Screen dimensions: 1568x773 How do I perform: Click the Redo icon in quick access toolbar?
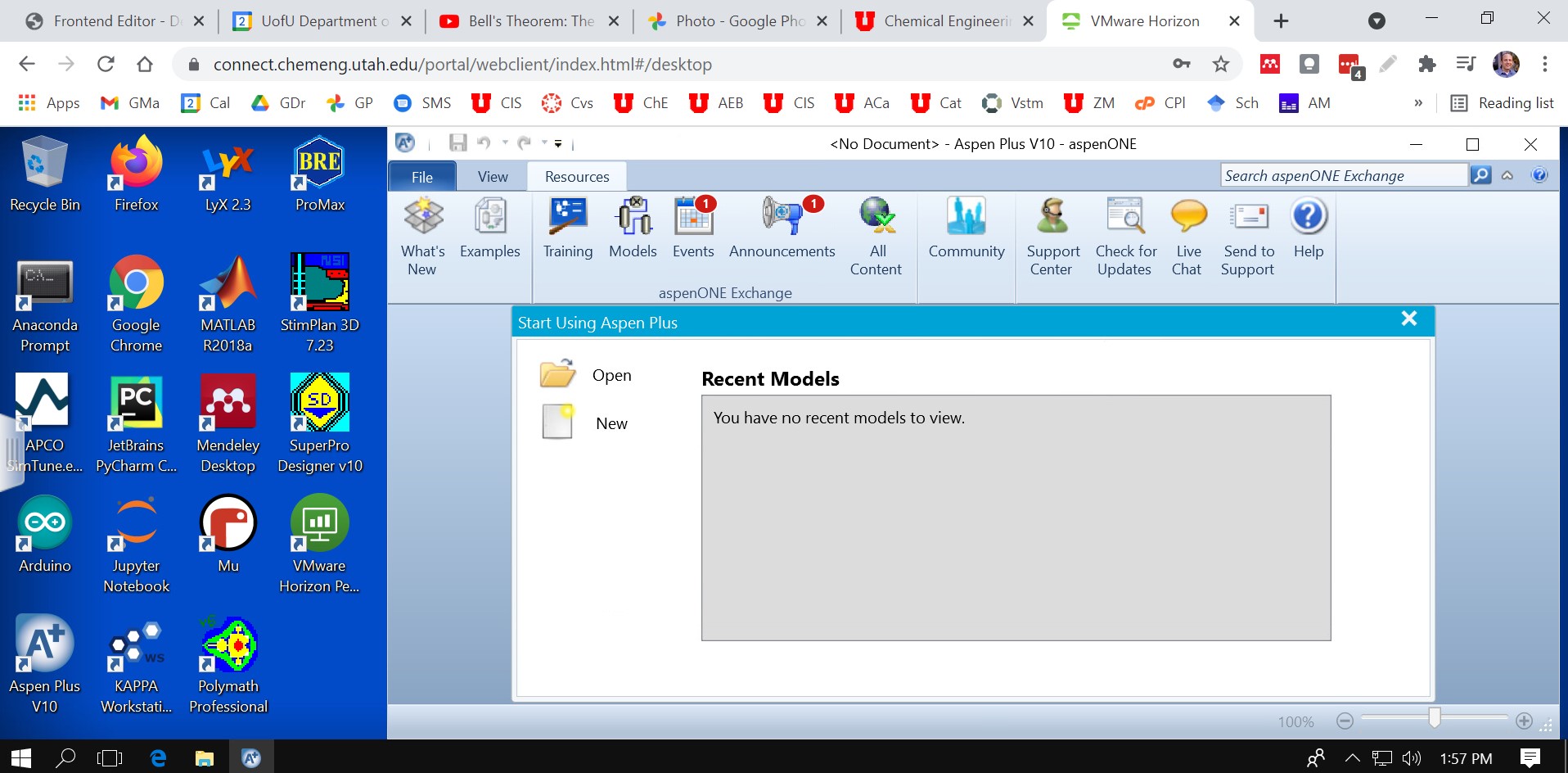(525, 143)
